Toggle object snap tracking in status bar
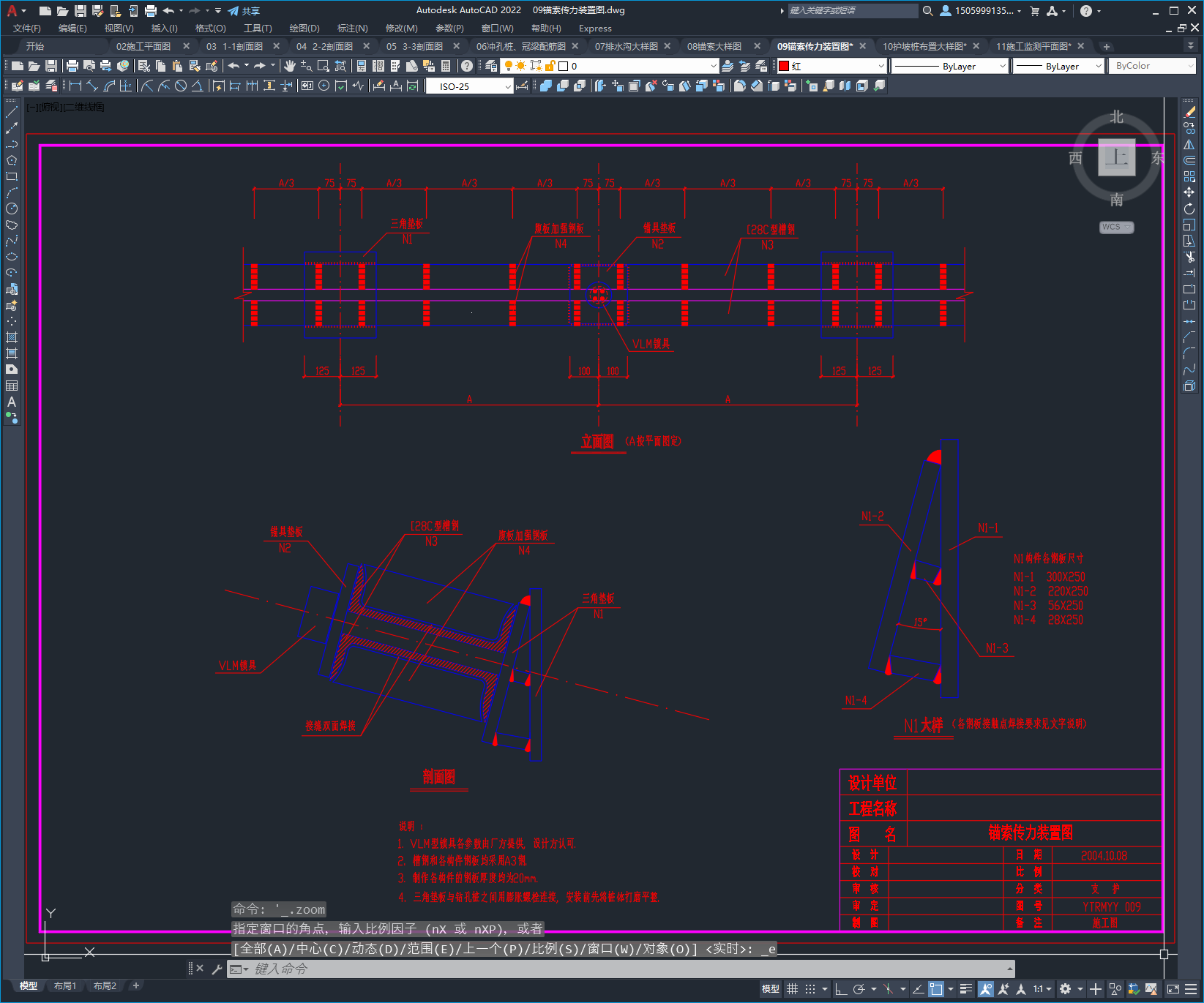The image size is (1204, 1003). 918,989
